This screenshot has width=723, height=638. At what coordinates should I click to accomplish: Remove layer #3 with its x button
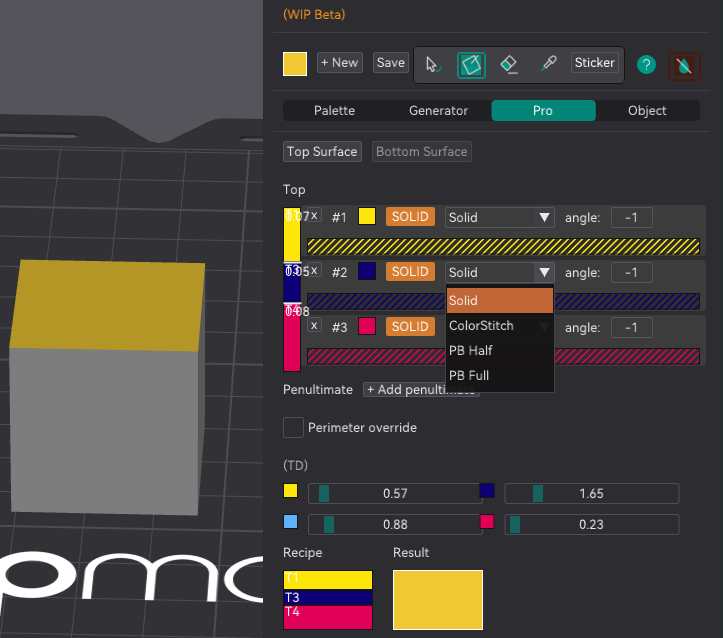tap(314, 325)
